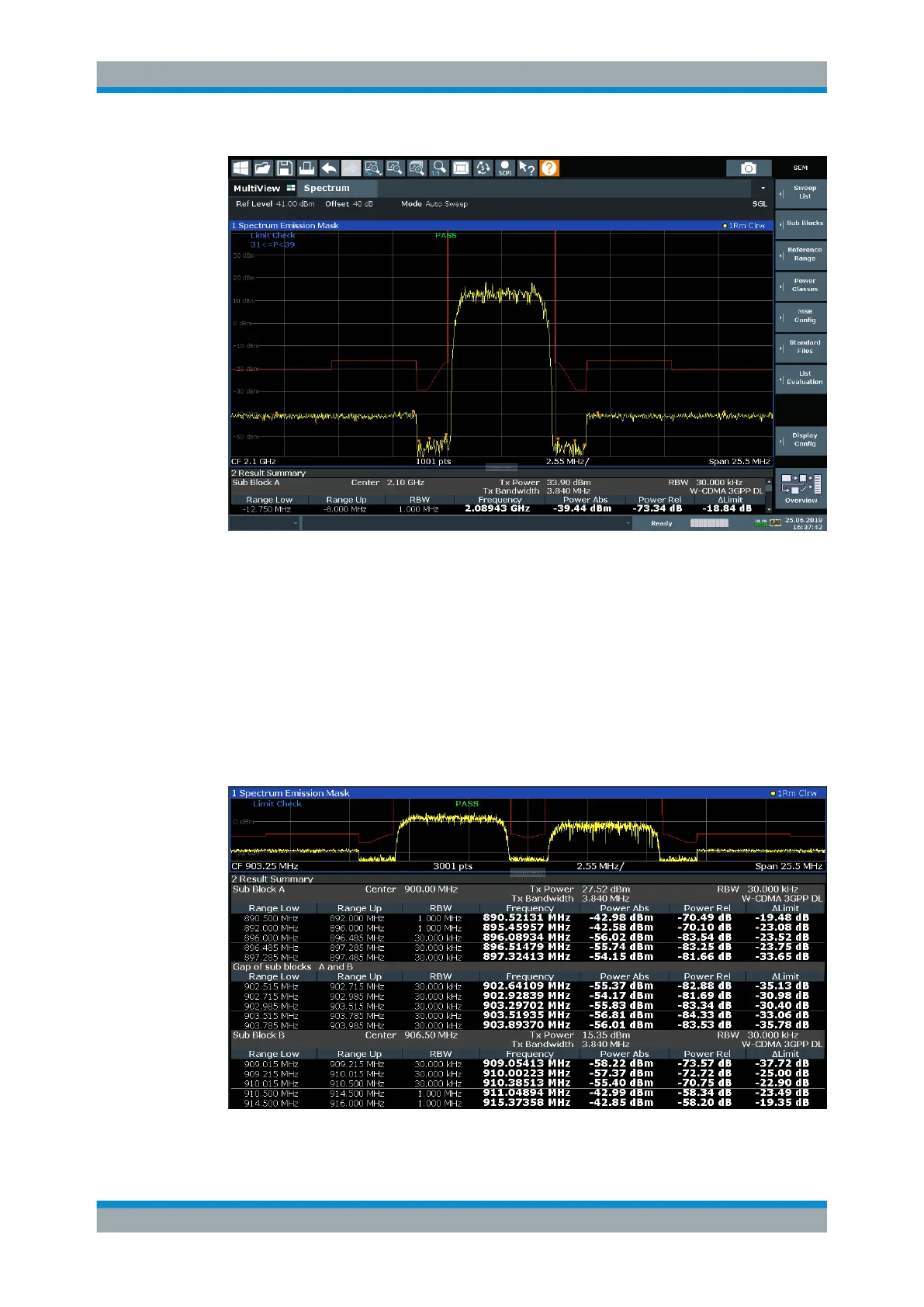
Task: Click the date and time display
Action: tap(804, 524)
